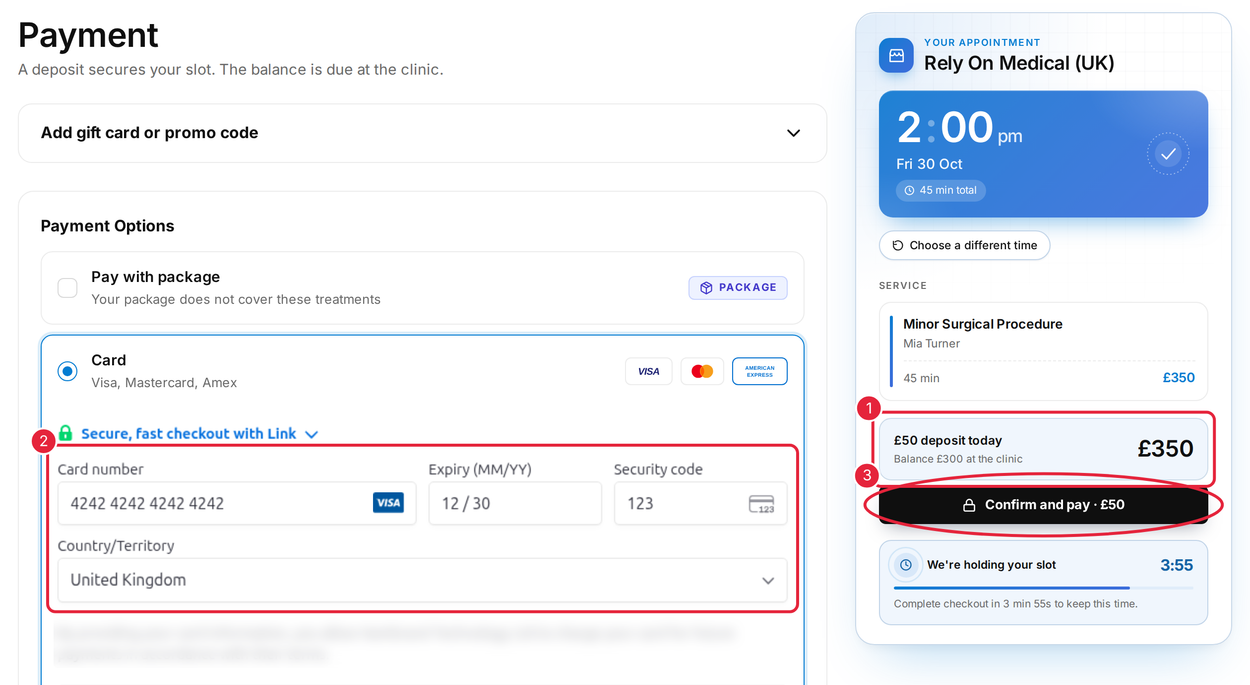Viewport: 1250px width, 685px height.
Task: Click the American Express brand logo
Action: 760,371
